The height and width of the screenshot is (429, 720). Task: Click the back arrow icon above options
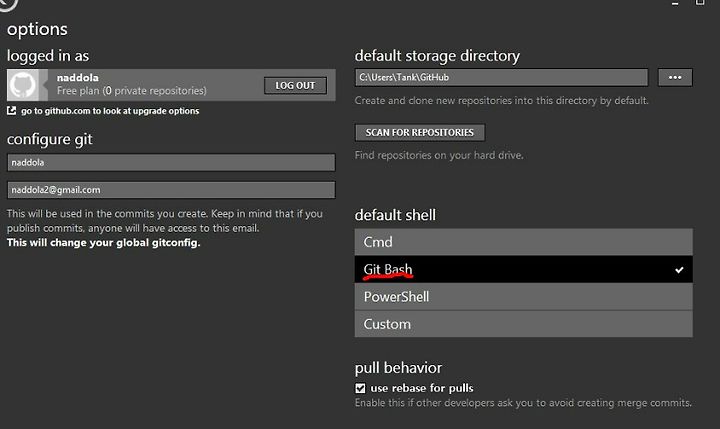tap(8, 4)
